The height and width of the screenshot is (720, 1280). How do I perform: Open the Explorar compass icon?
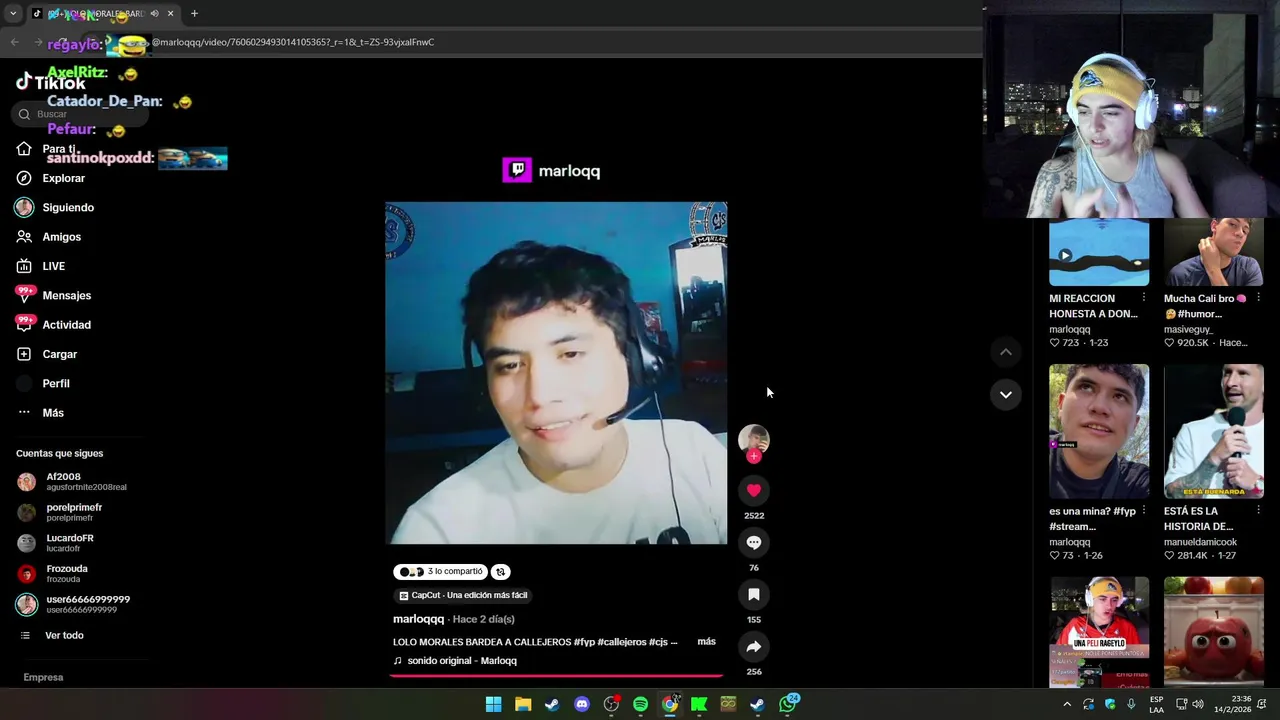pos(24,178)
